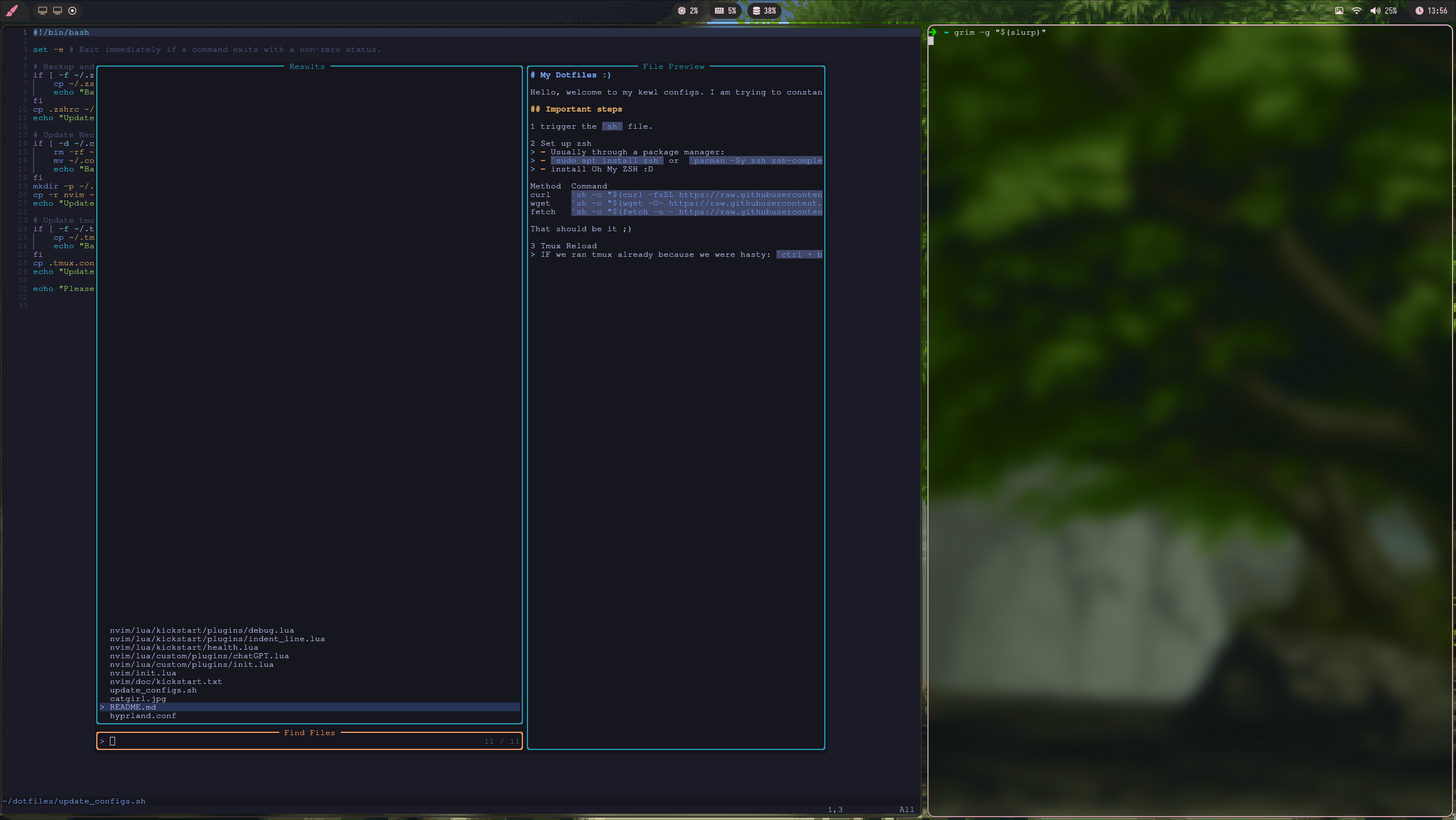This screenshot has height=820, width=1456.
Task: Open nvim/lua/custom/plugins/chatGPT.lua result
Action: 199,655
